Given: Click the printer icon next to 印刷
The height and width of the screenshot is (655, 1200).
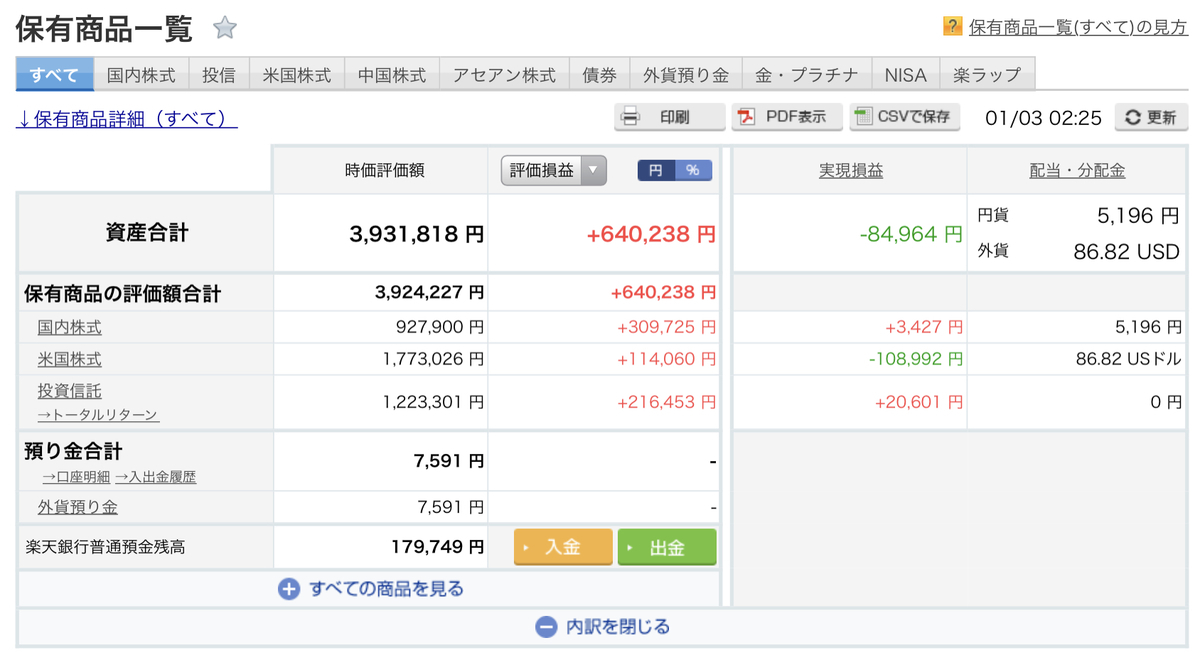Looking at the screenshot, I should pos(631,117).
